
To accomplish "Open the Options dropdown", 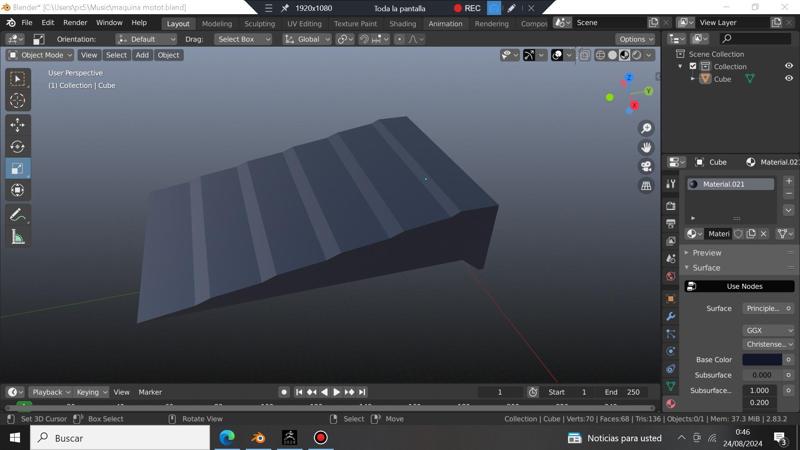I will (x=635, y=39).
